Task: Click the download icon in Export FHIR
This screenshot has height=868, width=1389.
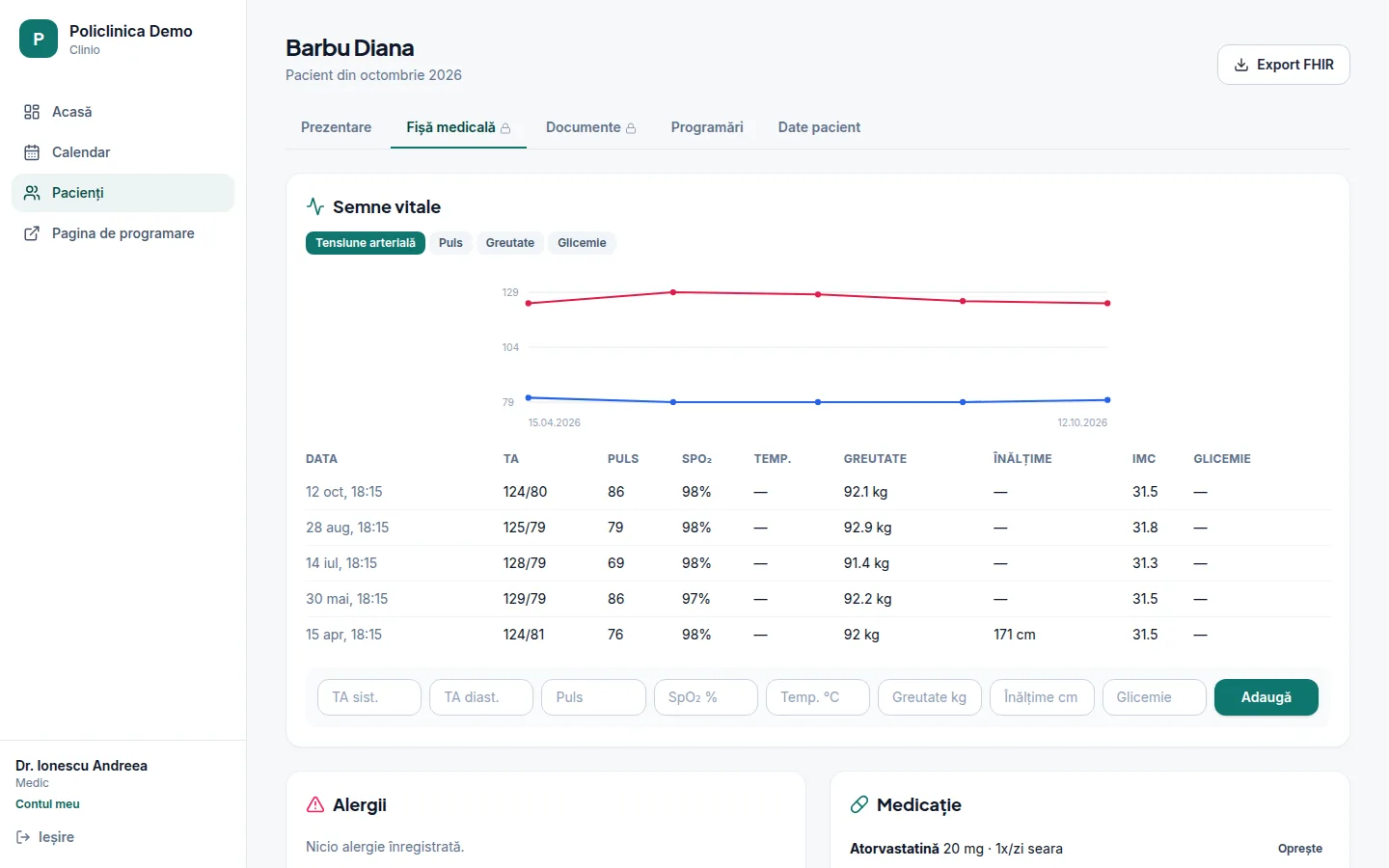Action: point(1241,65)
